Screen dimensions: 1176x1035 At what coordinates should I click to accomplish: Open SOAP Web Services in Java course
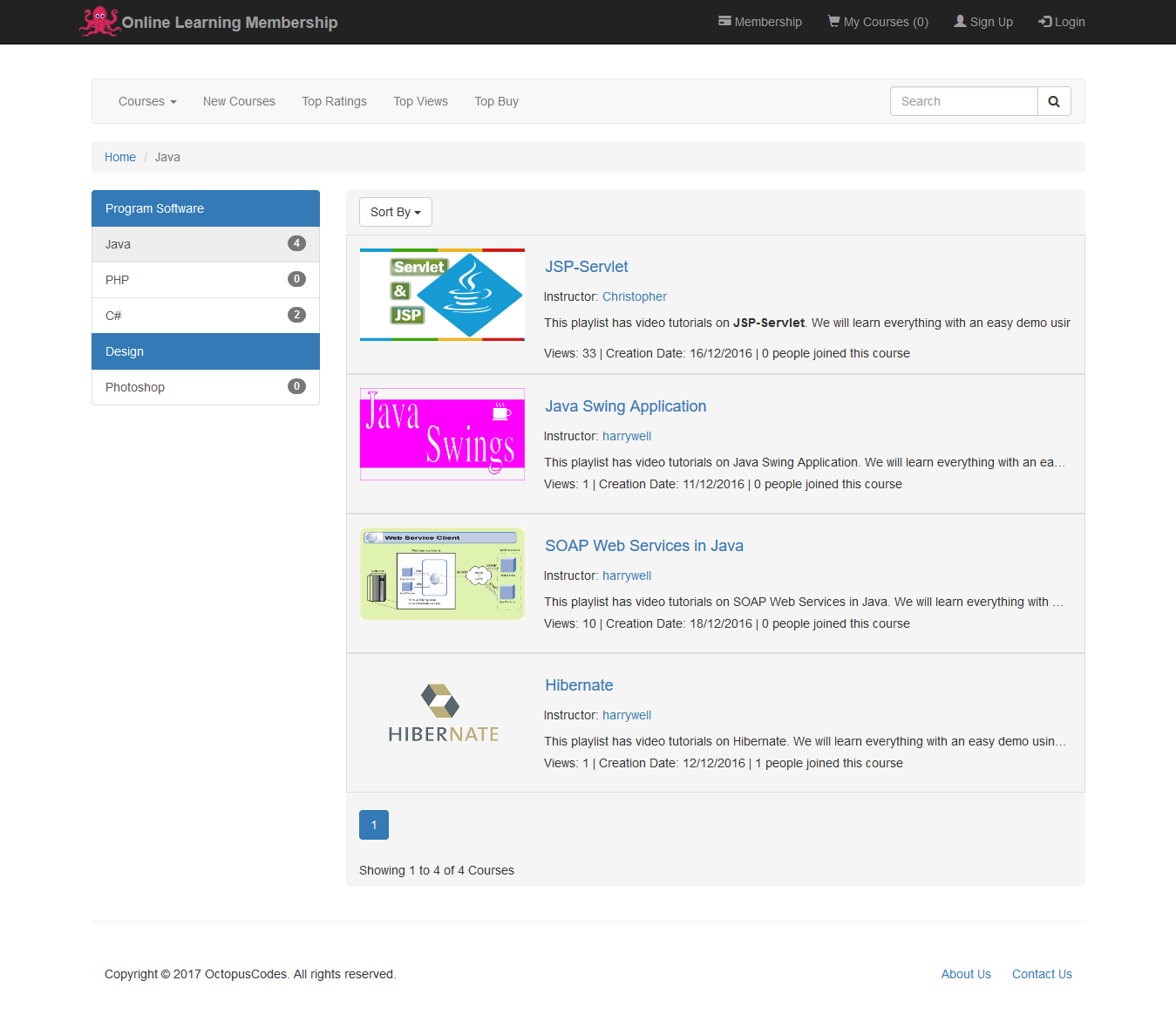(x=643, y=546)
